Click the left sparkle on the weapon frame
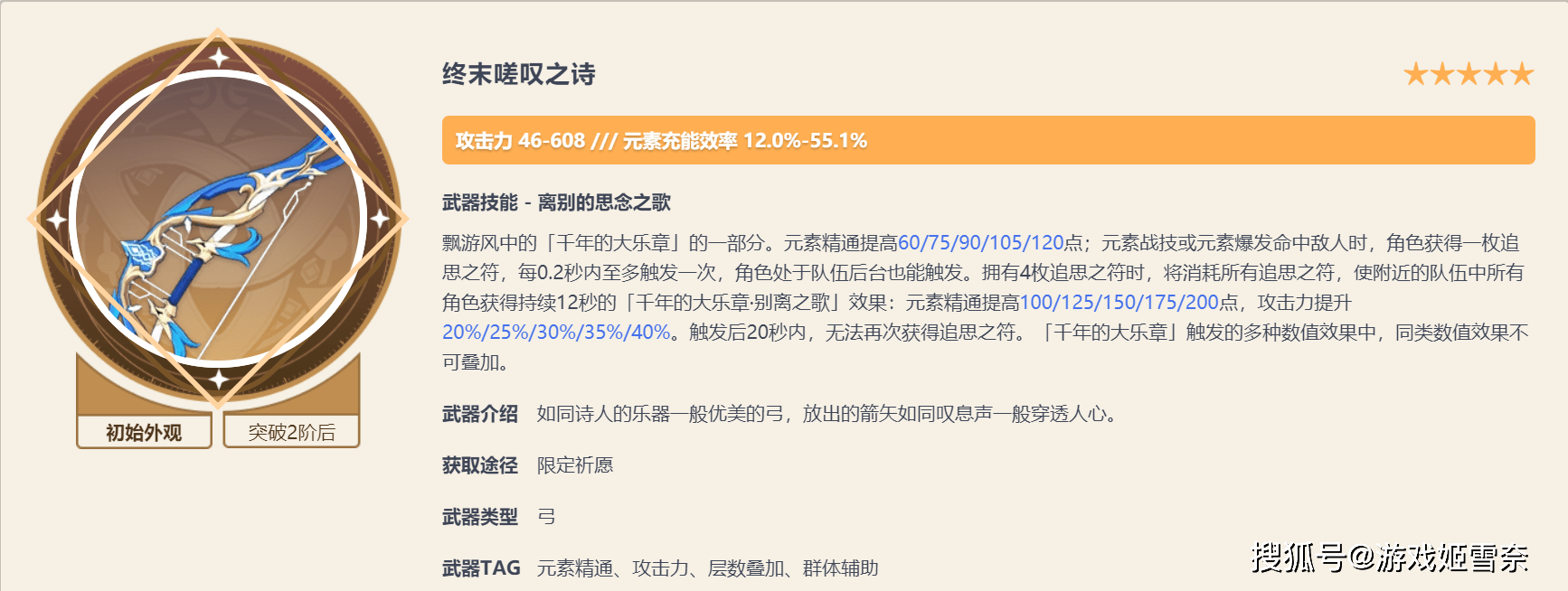 (57, 219)
